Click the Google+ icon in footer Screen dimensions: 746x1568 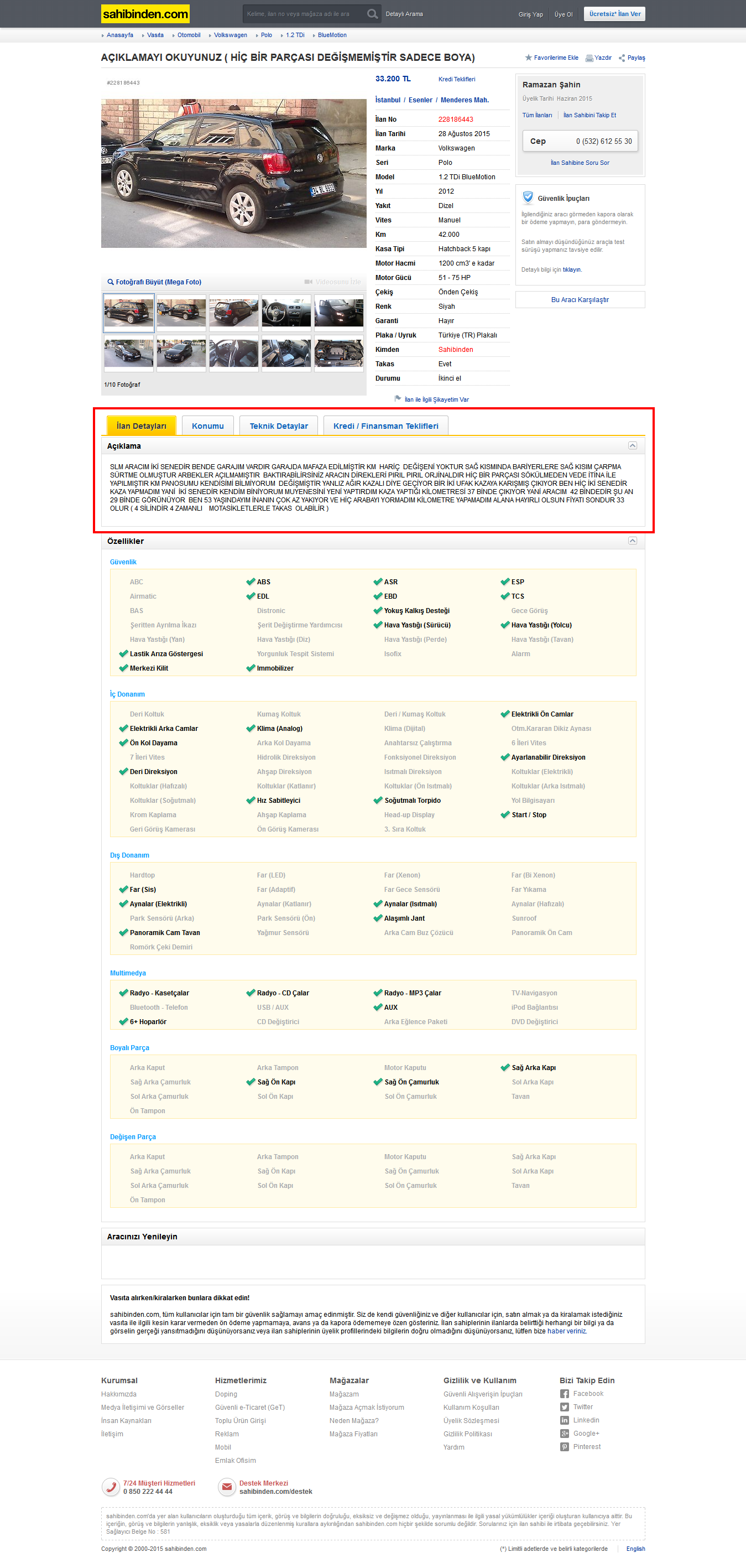(x=565, y=1434)
